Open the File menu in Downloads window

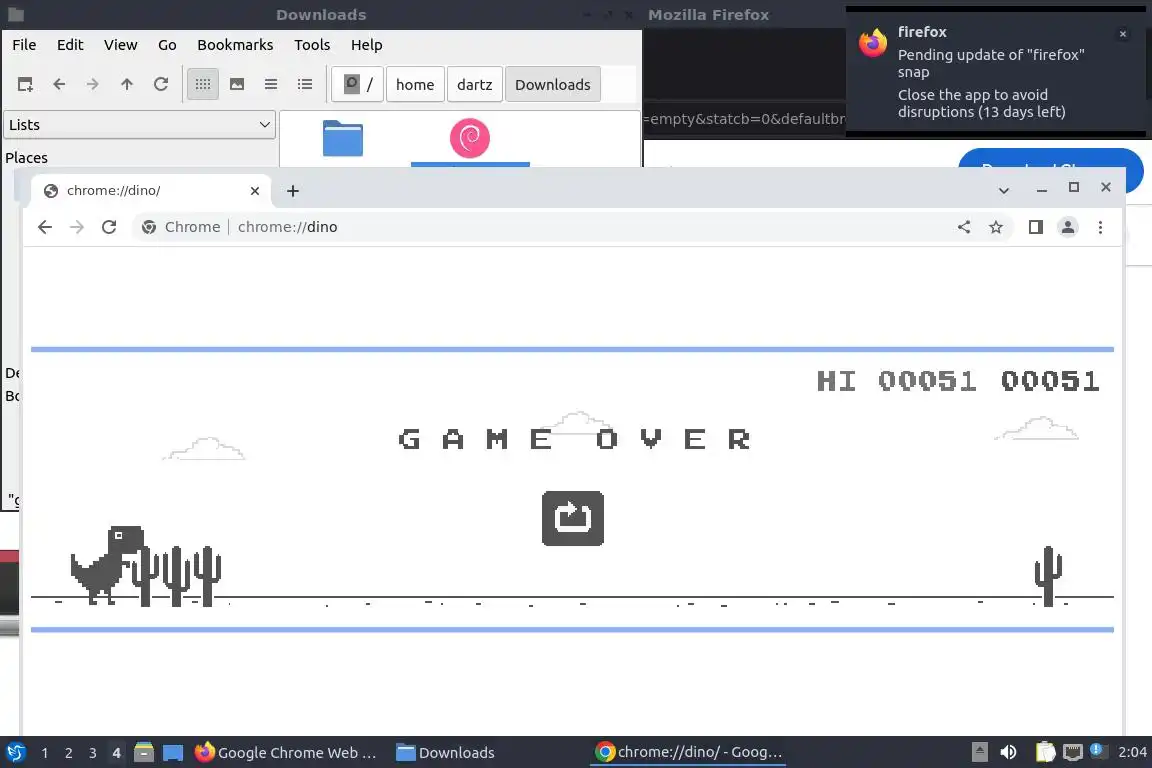[24, 45]
